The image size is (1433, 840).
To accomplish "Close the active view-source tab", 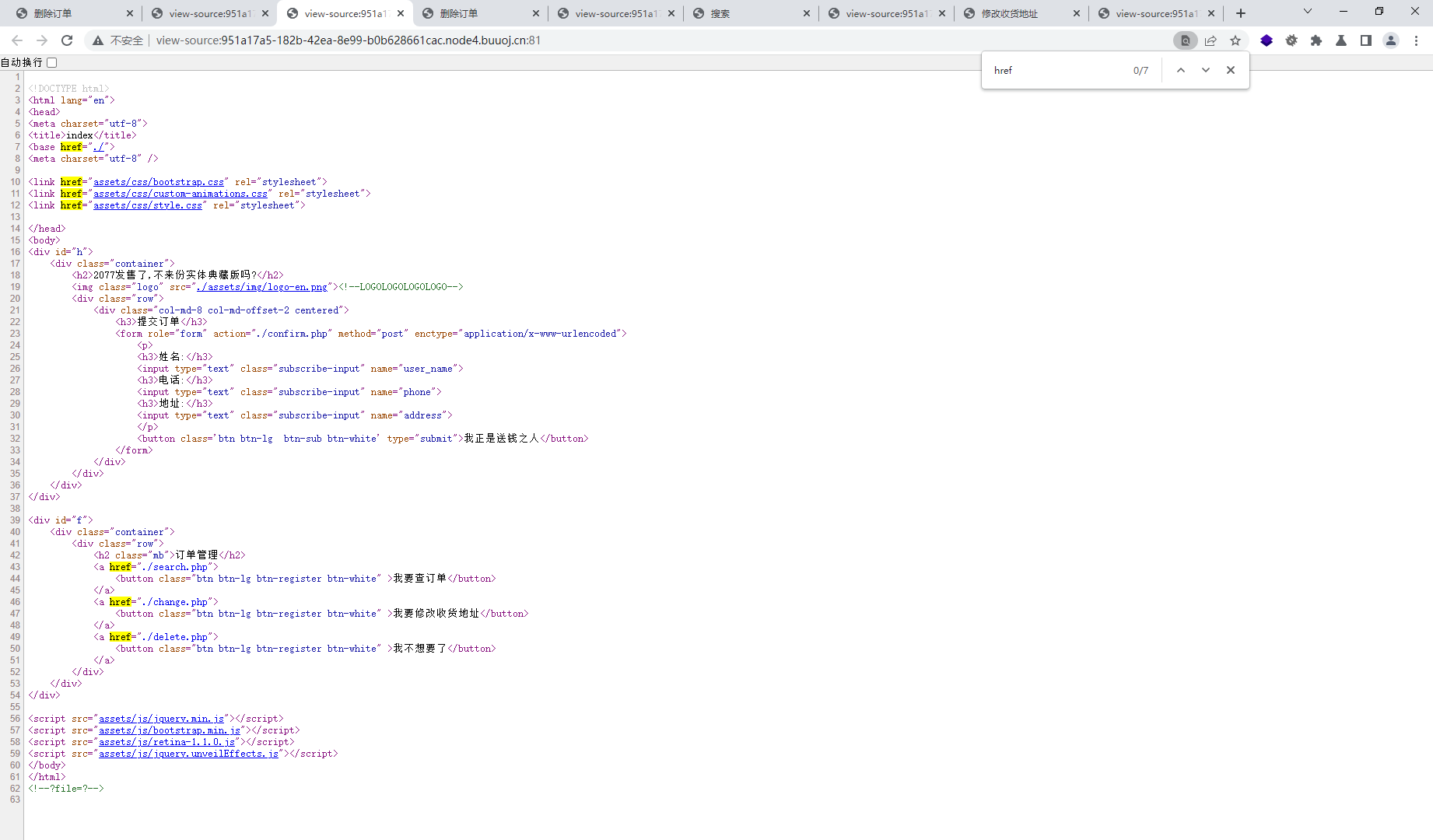I will (401, 13).
